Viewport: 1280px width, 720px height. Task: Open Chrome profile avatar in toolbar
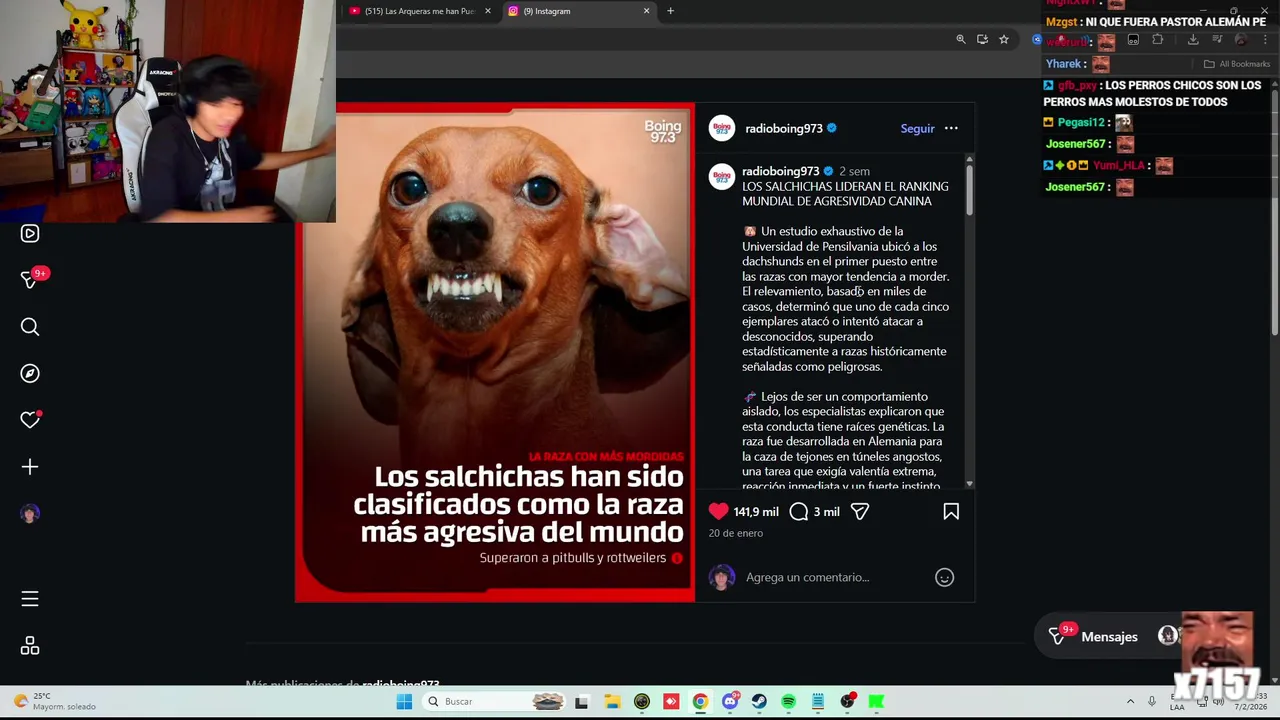click(1241, 39)
